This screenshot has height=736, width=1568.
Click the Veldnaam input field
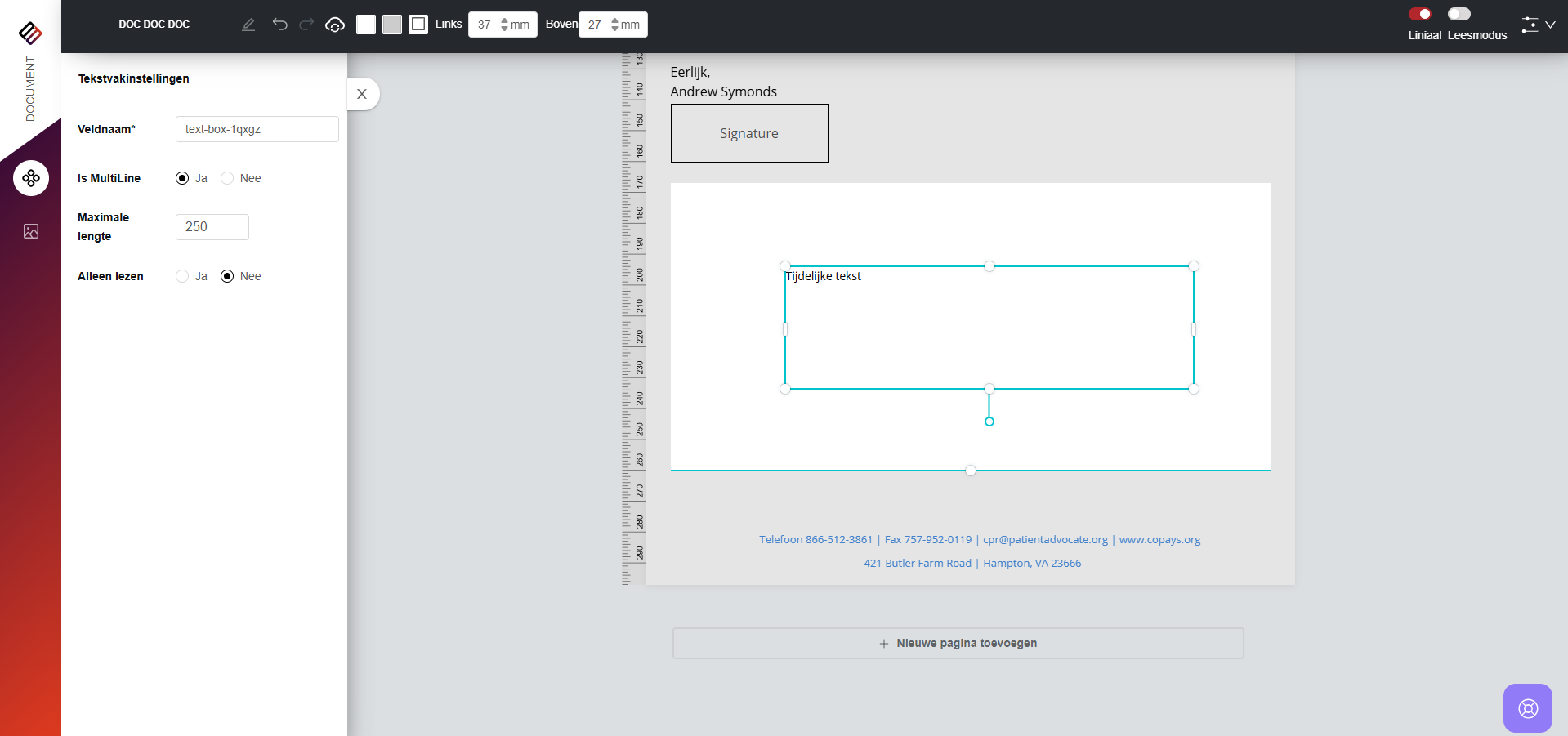(x=257, y=129)
